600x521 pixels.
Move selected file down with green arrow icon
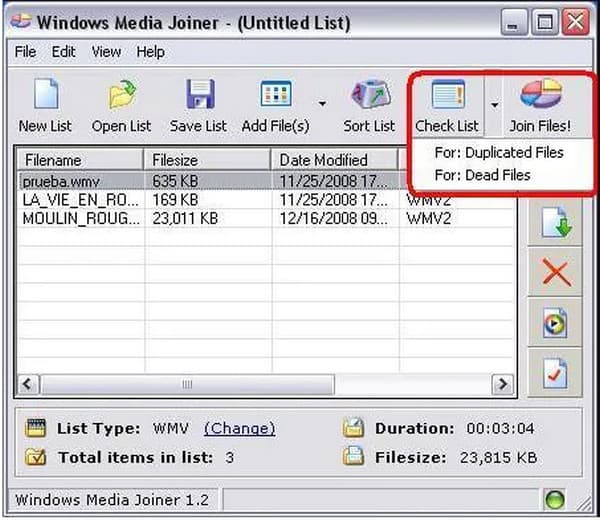click(556, 222)
